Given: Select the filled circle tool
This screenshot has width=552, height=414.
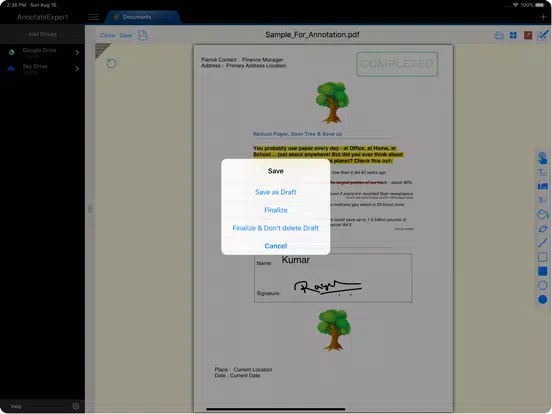Looking at the screenshot, I should pos(542,299).
